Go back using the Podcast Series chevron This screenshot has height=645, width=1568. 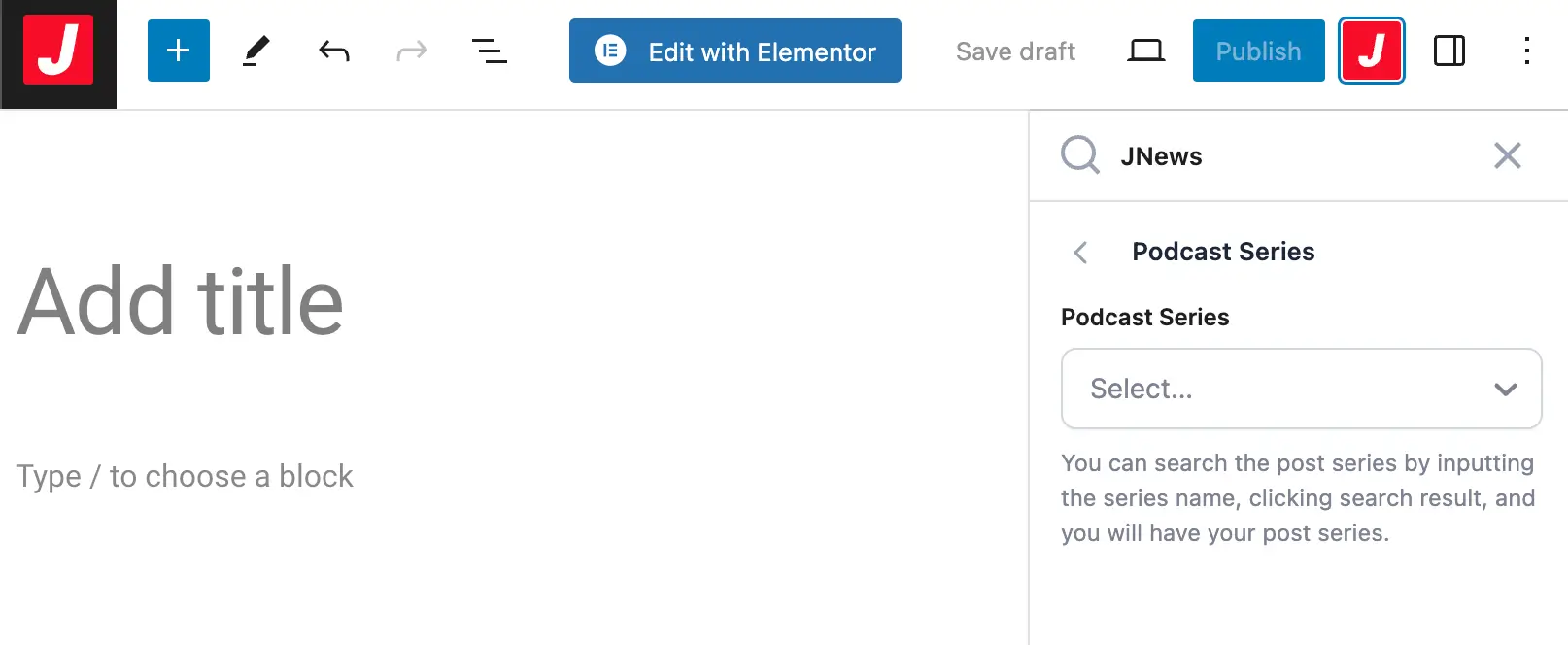(1080, 253)
